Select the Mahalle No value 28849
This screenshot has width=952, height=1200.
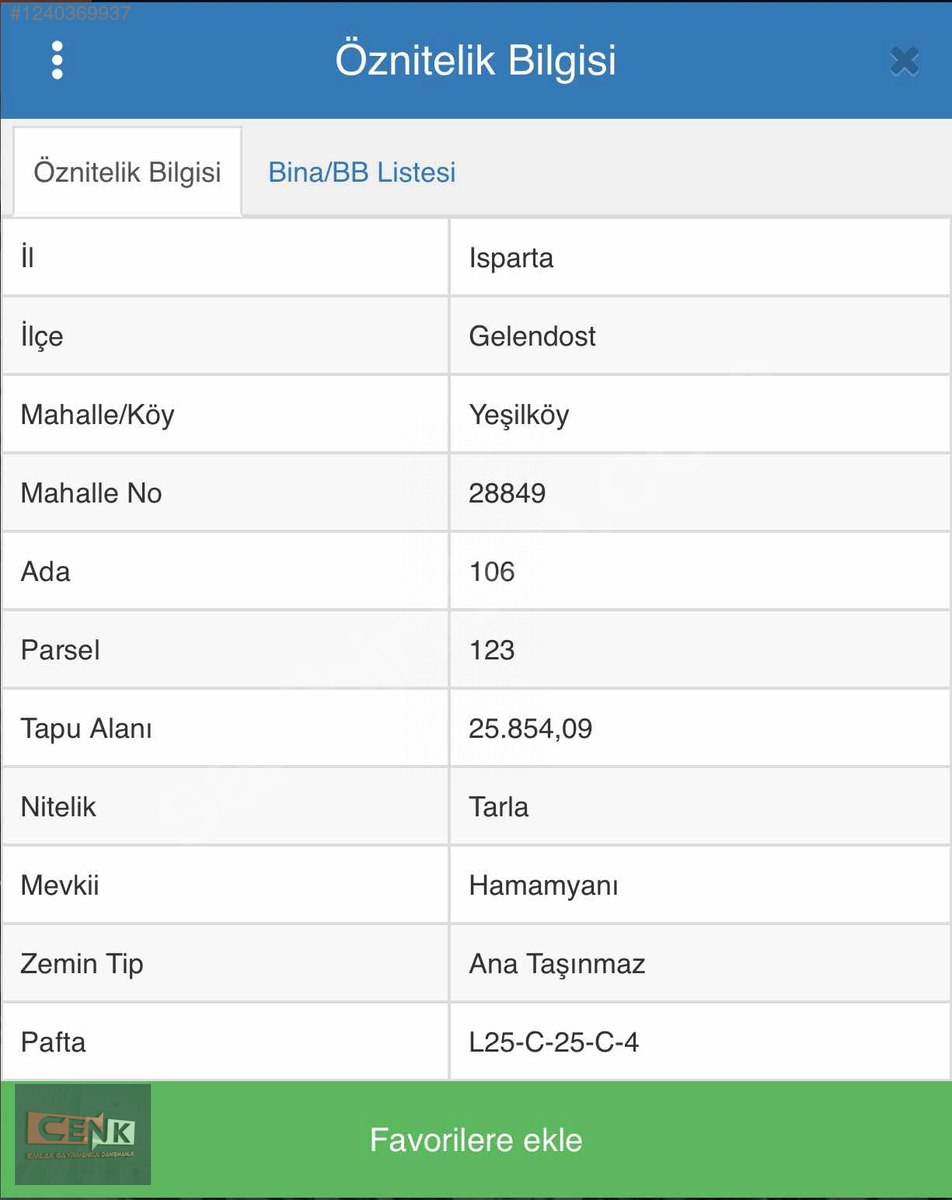[x=699, y=493]
